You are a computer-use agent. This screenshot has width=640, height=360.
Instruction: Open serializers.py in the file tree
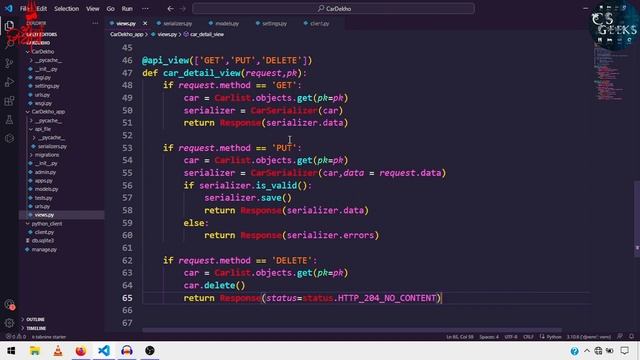tap(52, 146)
